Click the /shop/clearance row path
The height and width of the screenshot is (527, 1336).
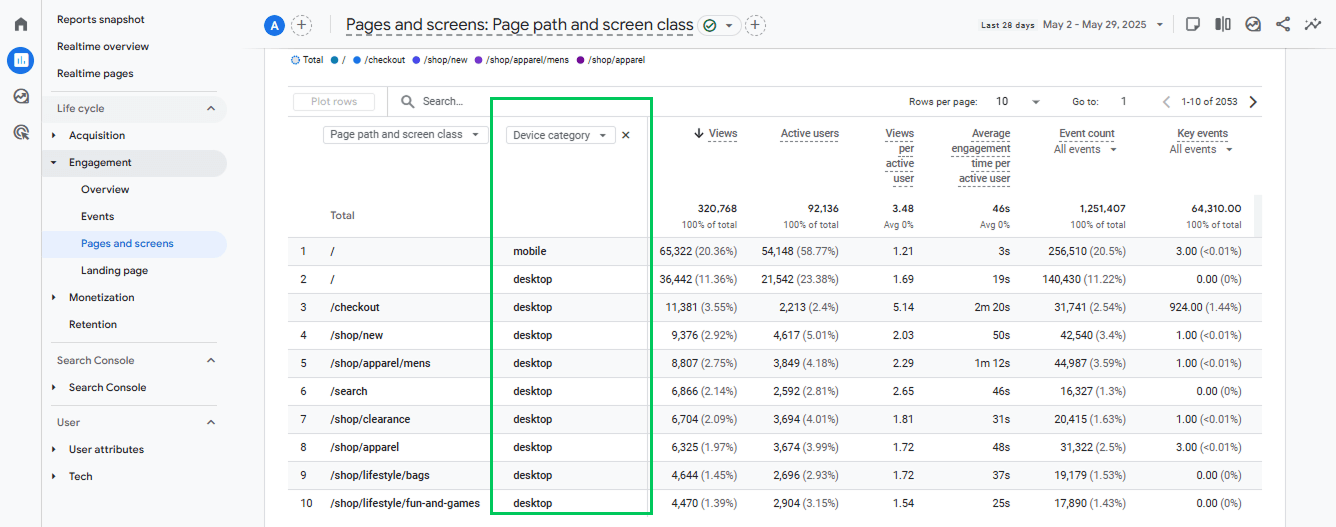pyautogui.click(x=370, y=419)
